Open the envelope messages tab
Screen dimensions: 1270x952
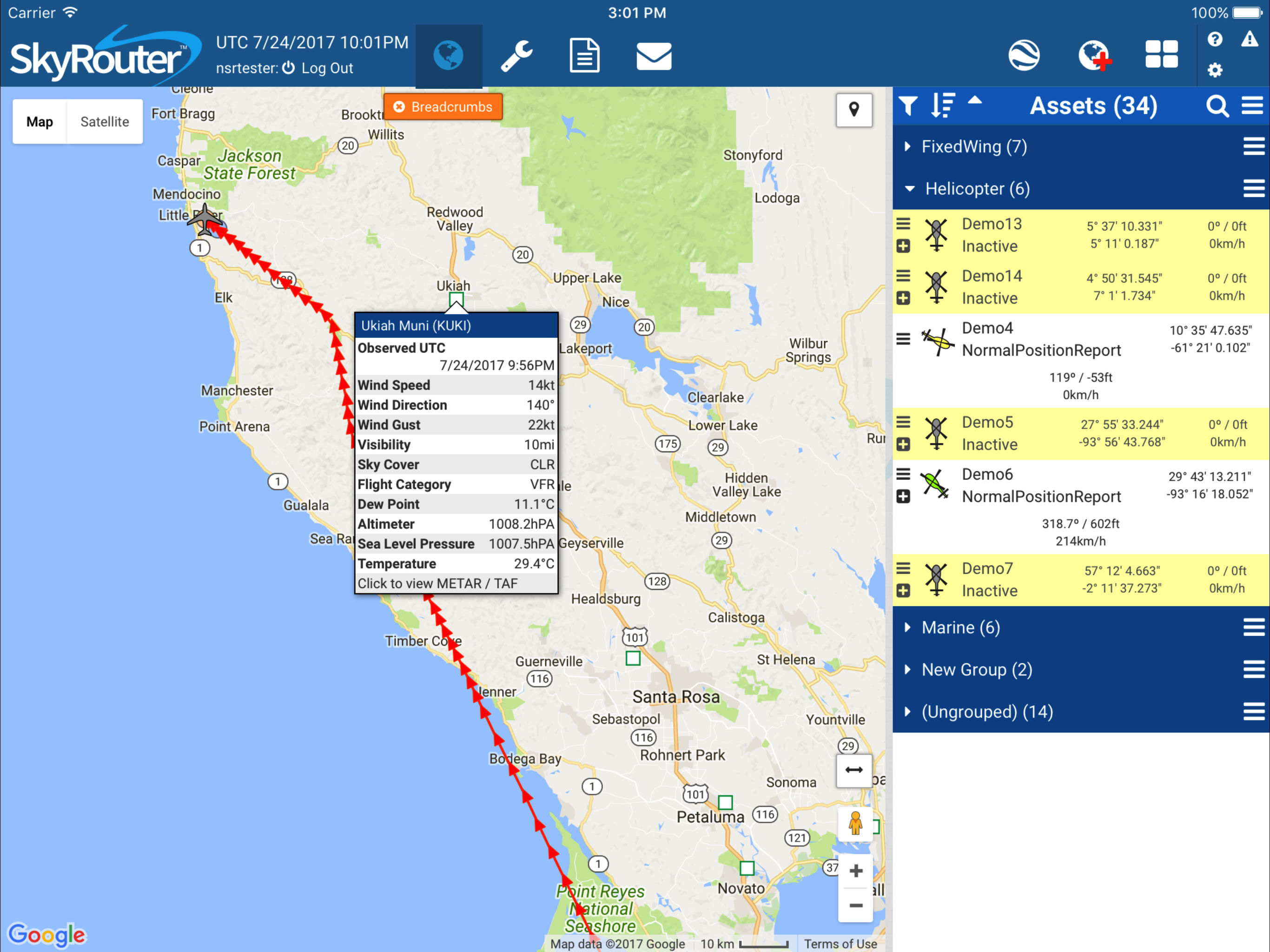[654, 56]
